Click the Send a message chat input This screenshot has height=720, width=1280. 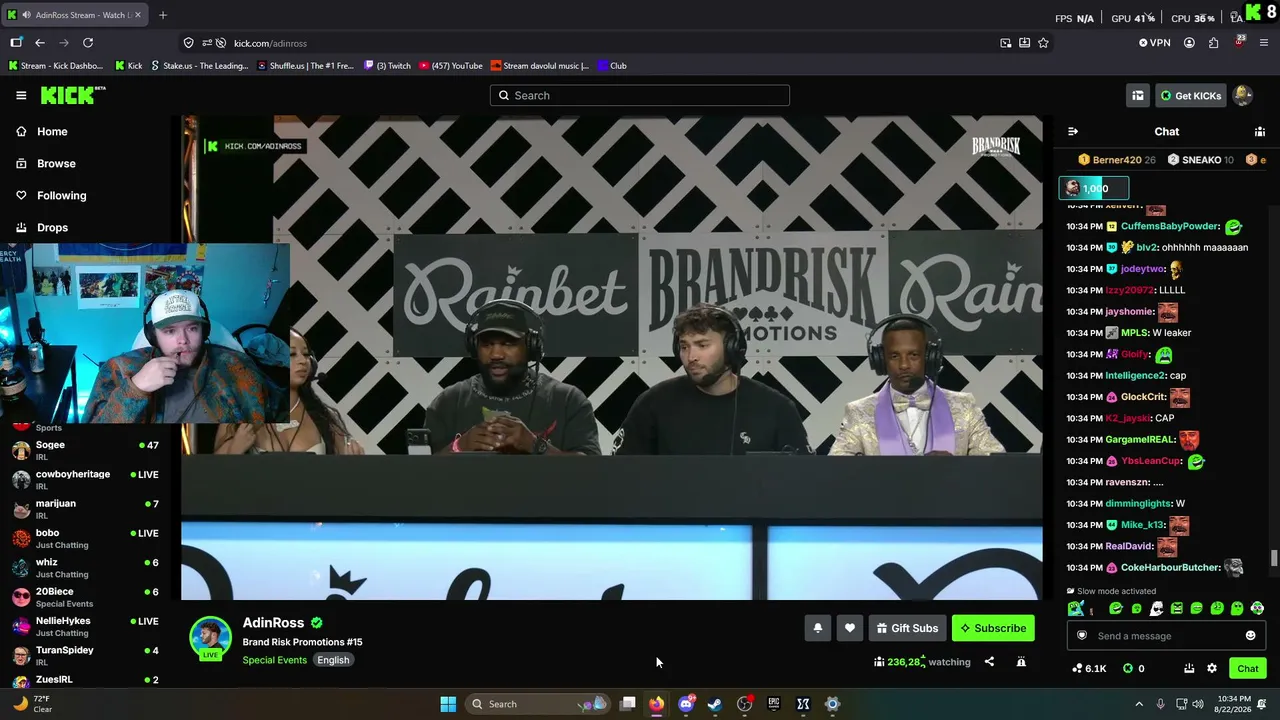click(1166, 636)
